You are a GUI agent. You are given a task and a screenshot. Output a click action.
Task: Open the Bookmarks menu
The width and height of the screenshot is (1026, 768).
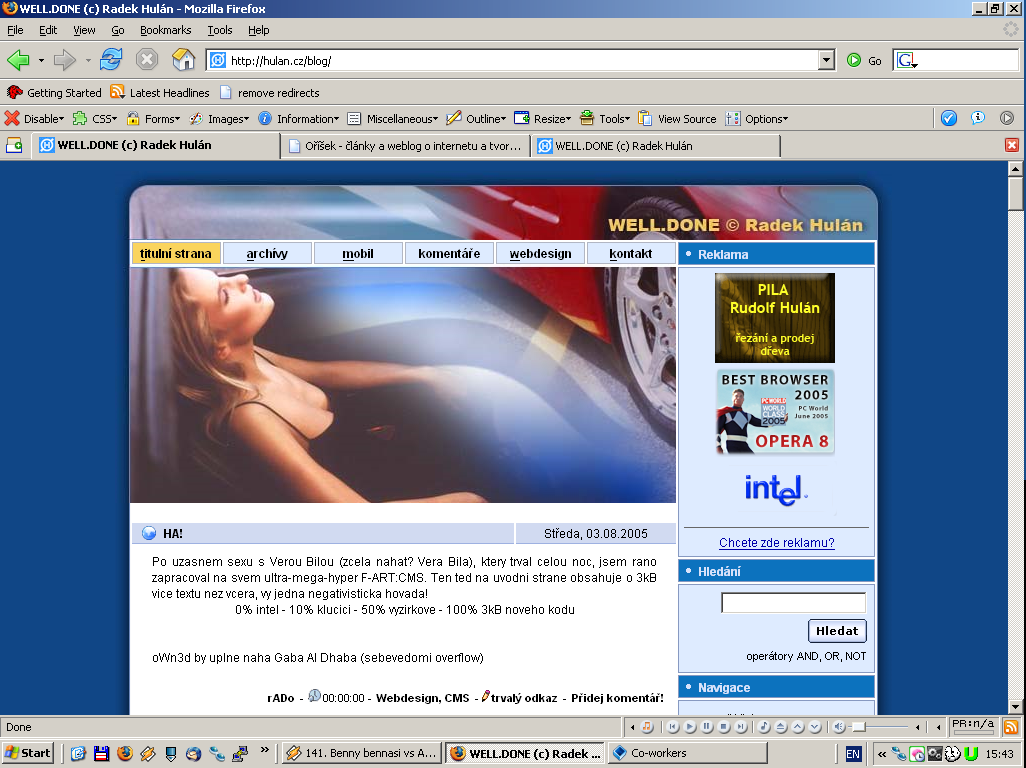click(x=165, y=31)
